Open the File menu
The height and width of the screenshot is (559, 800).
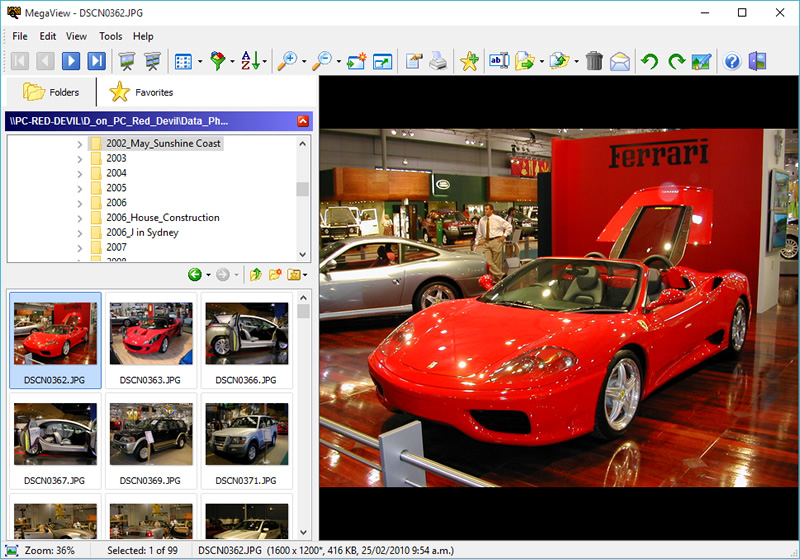click(20, 36)
